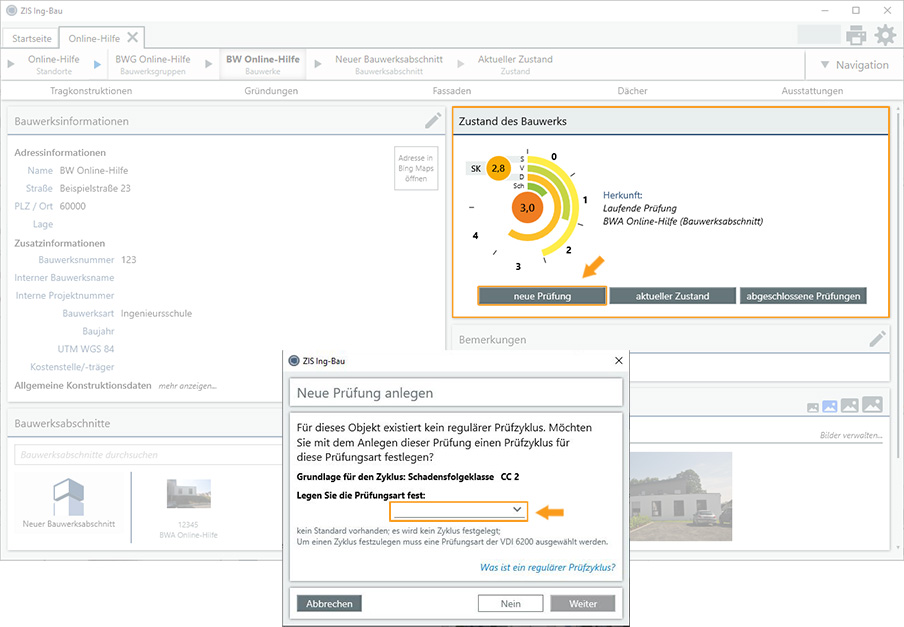Click the printer icon in the top toolbar
Screen dimensions: 904x627
pos(856,36)
